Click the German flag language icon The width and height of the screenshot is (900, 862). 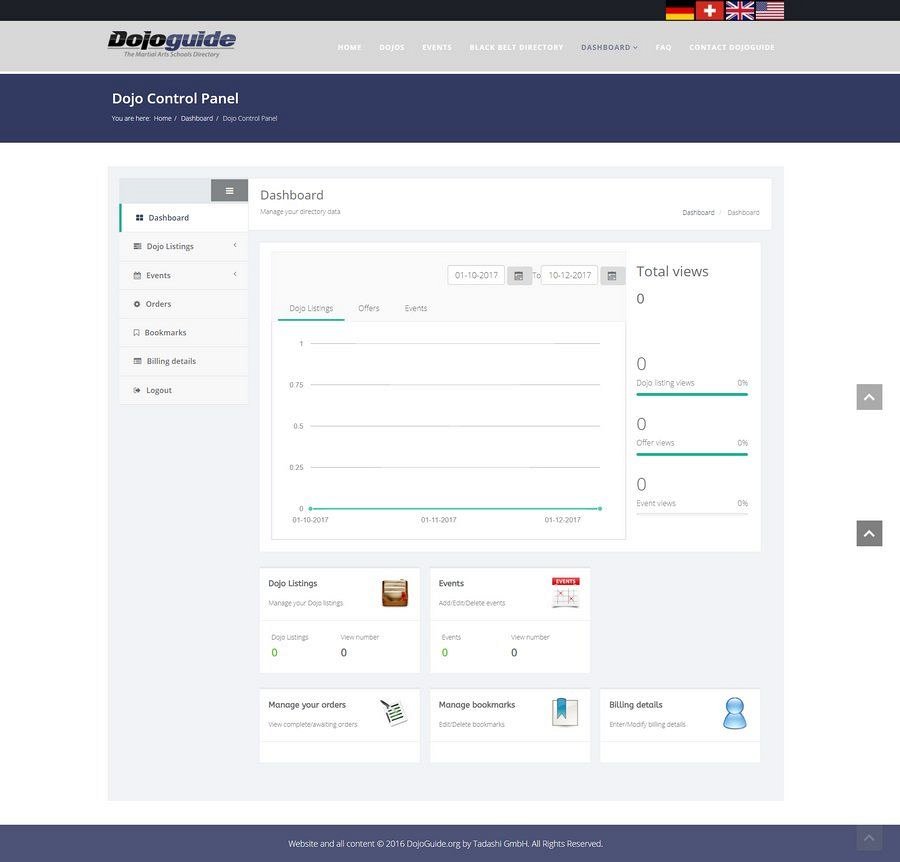[680, 11]
